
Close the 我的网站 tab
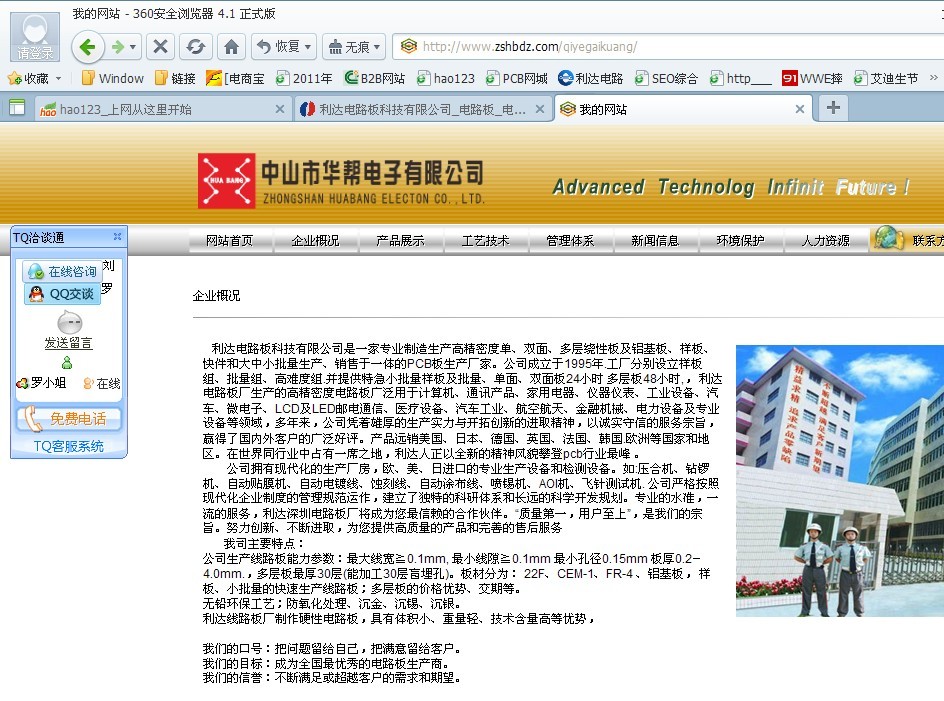click(x=800, y=109)
